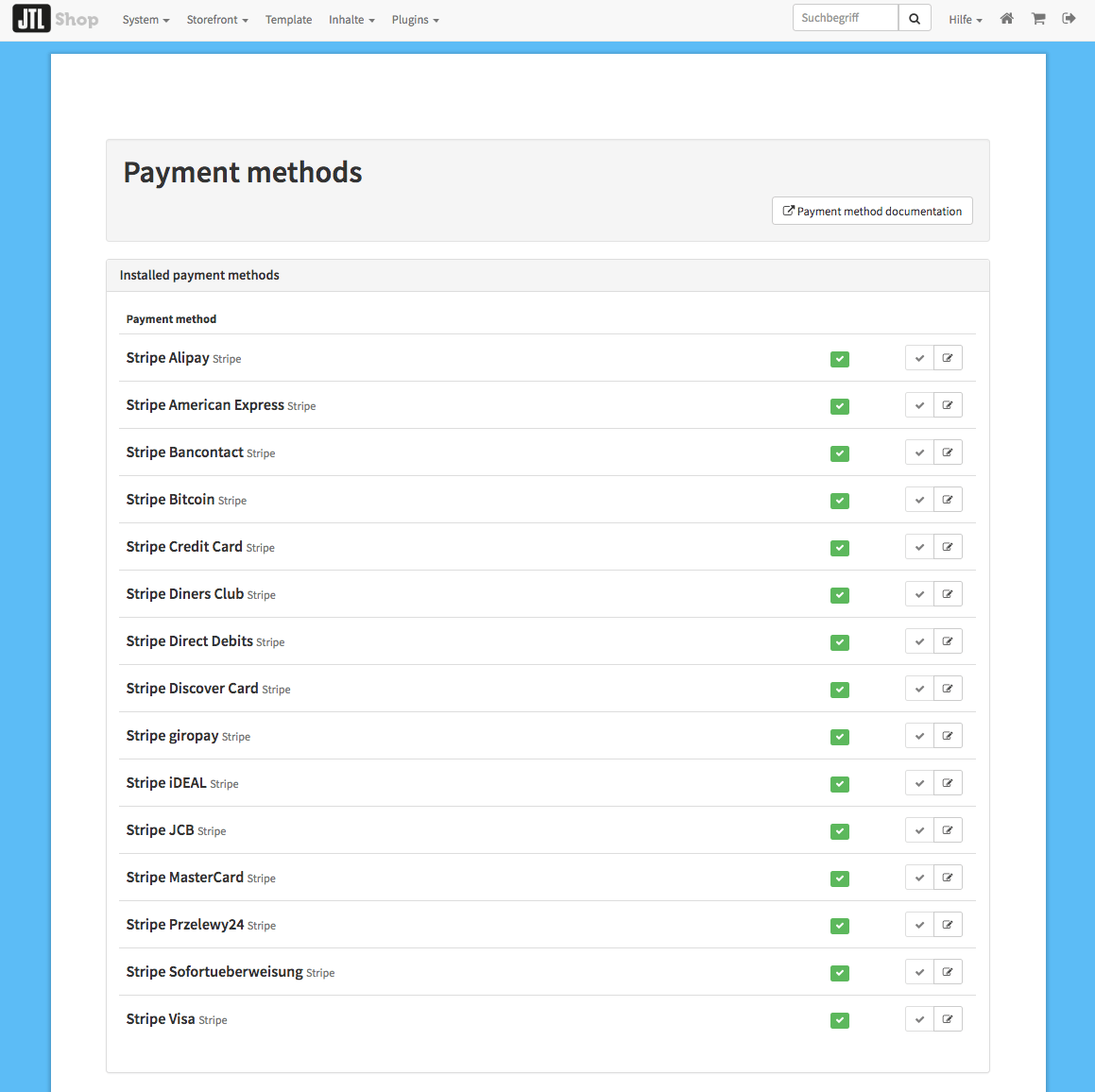Edit the Stripe Sofortueberweisung payment method
Screen dimensions: 1095x1092
[948, 972]
